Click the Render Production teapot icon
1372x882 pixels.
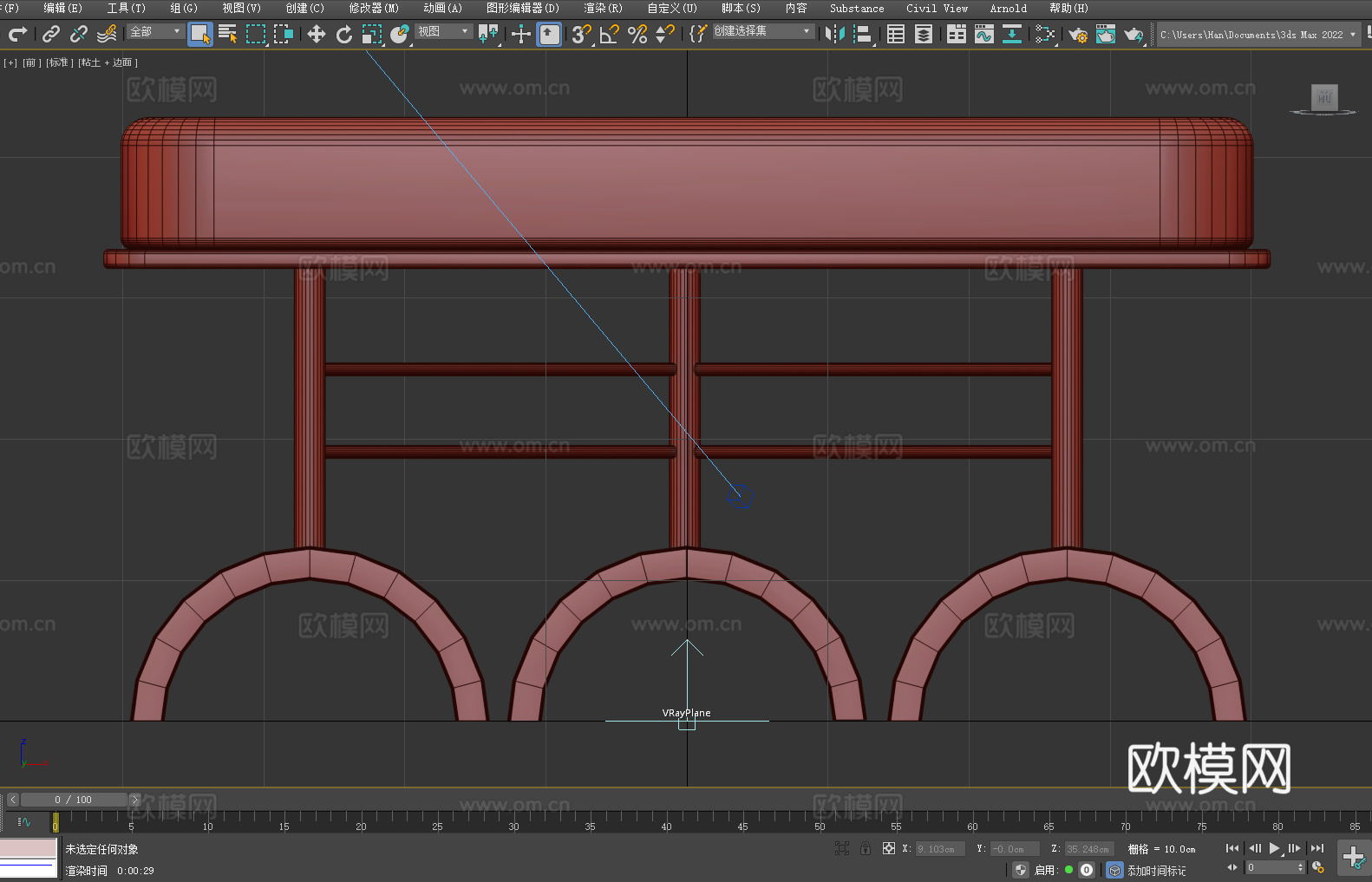(1134, 34)
